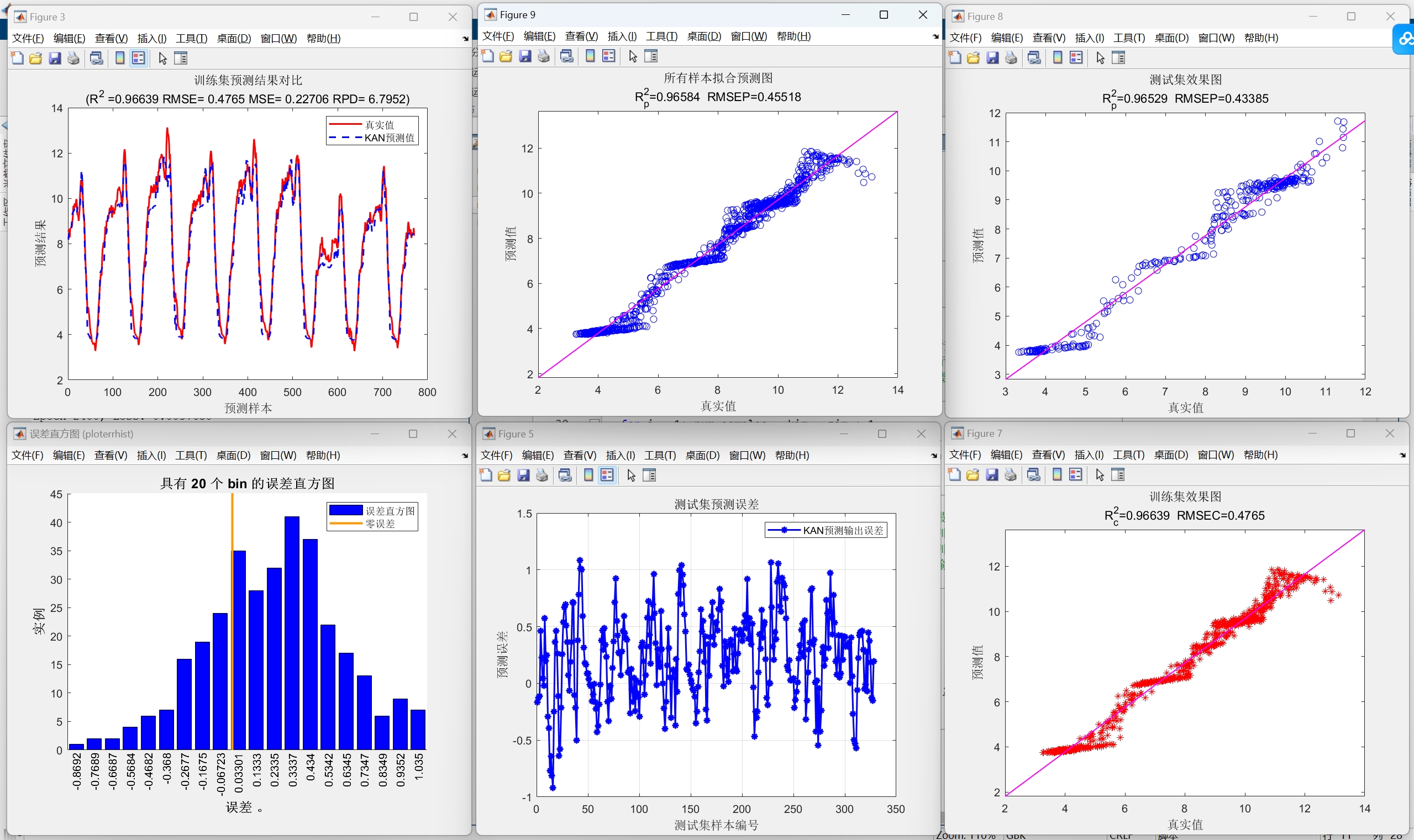Viewport: 1414px width, 840px height.
Task: Click dock arrow in Figure 9 menu bar
Action: (935, 37)
